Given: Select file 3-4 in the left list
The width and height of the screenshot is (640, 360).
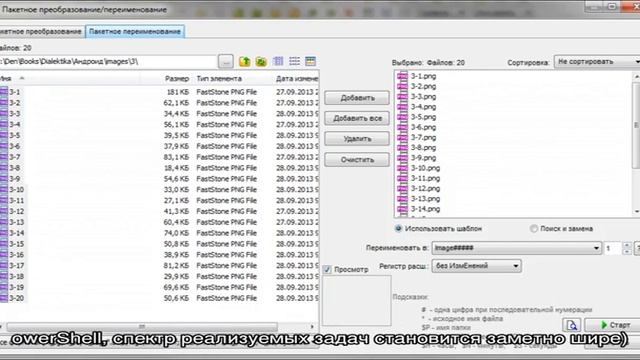Looking at the screenshot, I should pos(15,124).
